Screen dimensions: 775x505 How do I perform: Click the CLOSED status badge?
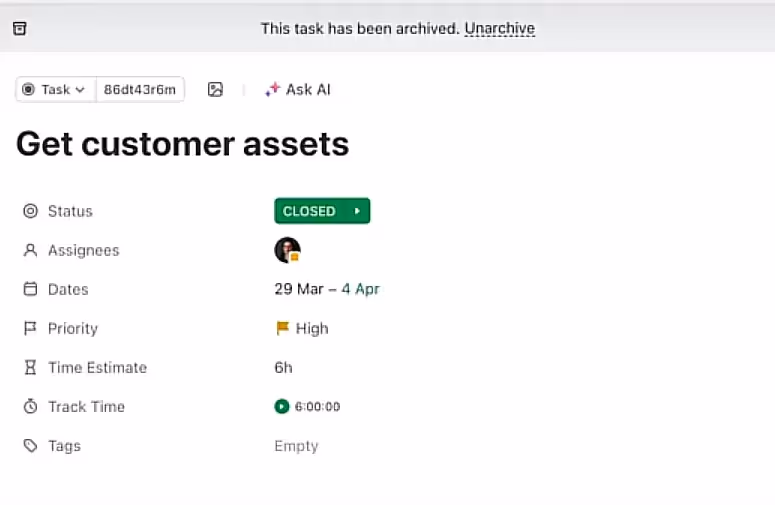click(309, 211)
